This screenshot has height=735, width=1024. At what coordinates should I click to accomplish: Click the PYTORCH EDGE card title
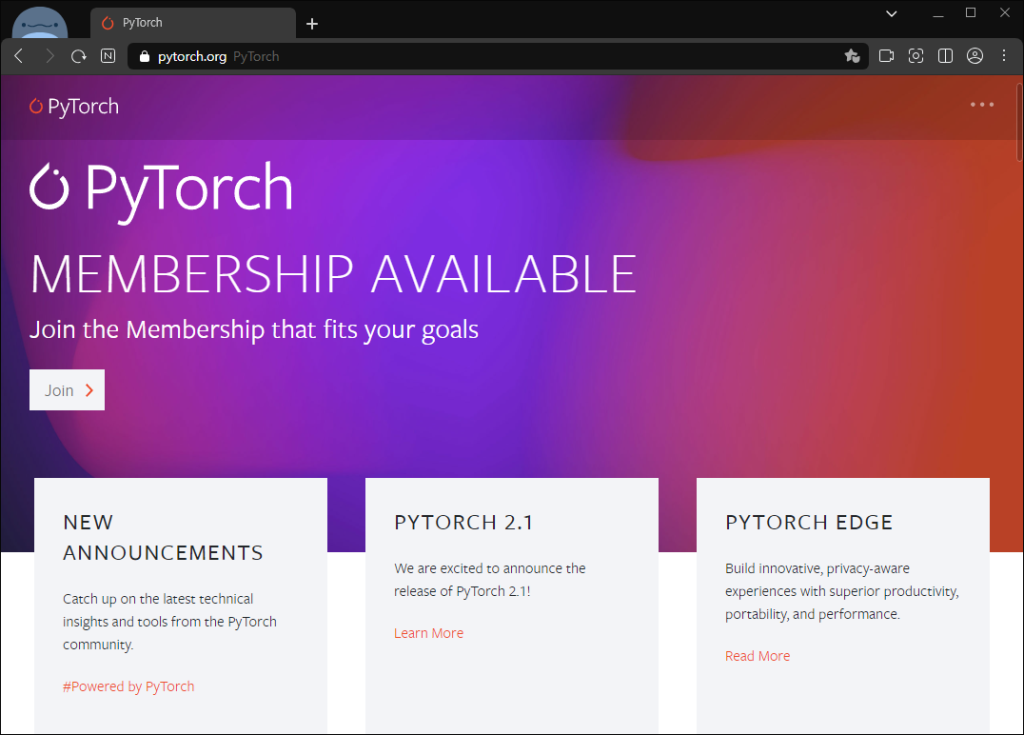tap(808, 523)
